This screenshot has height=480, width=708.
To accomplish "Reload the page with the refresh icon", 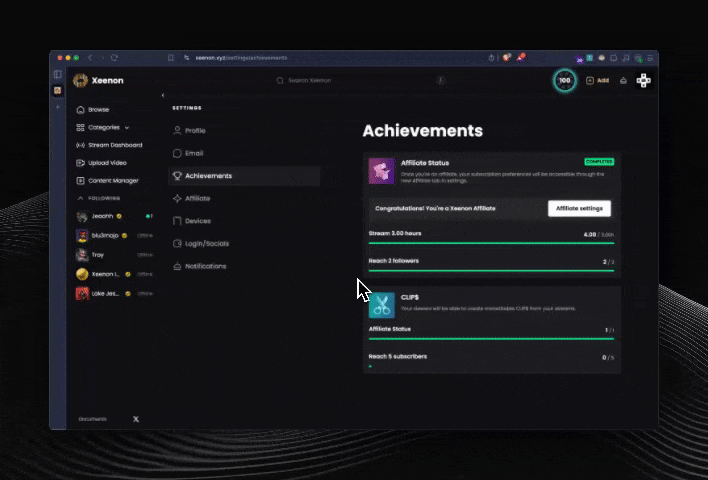I will click(x=114, y=58).
